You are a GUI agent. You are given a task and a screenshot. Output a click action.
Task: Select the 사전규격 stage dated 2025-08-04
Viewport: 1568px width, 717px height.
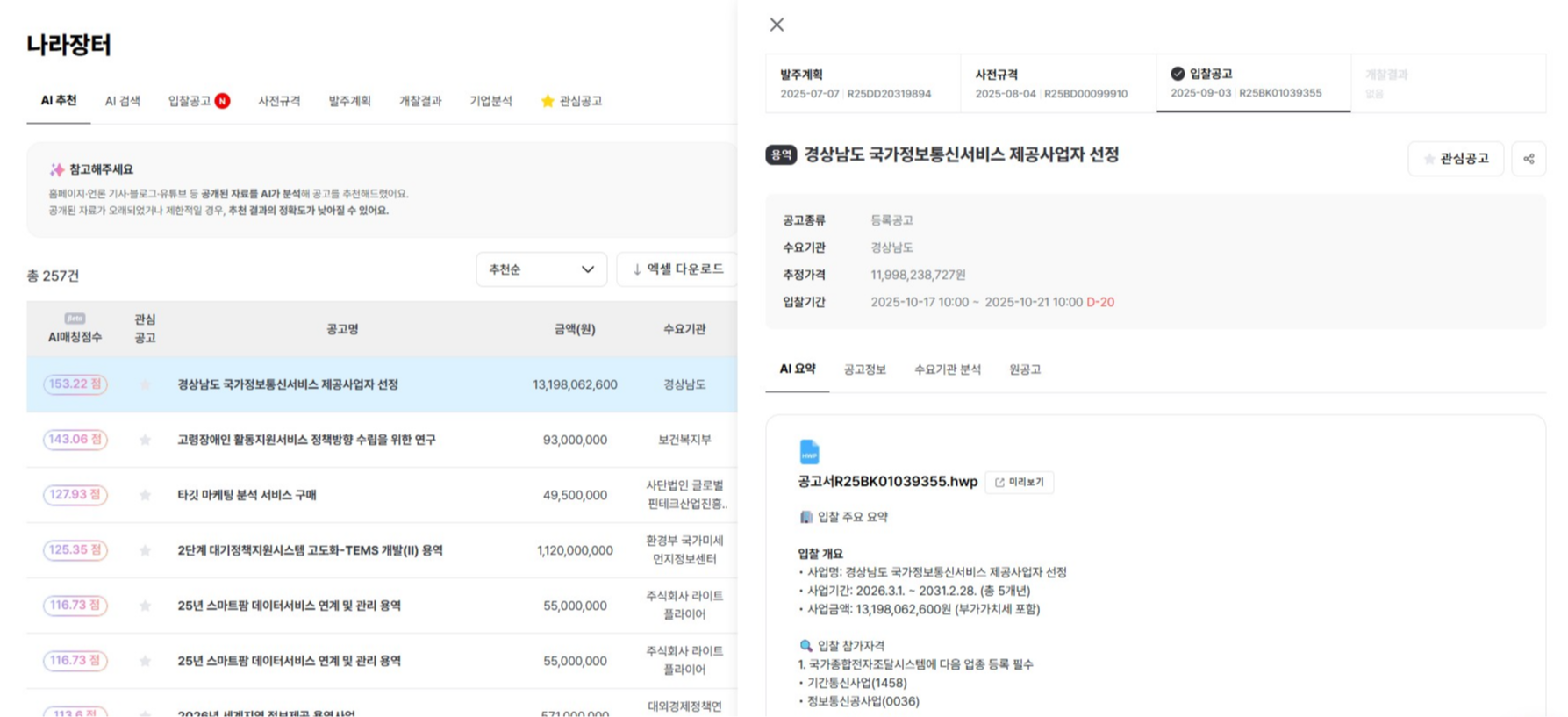(1056, 83)
